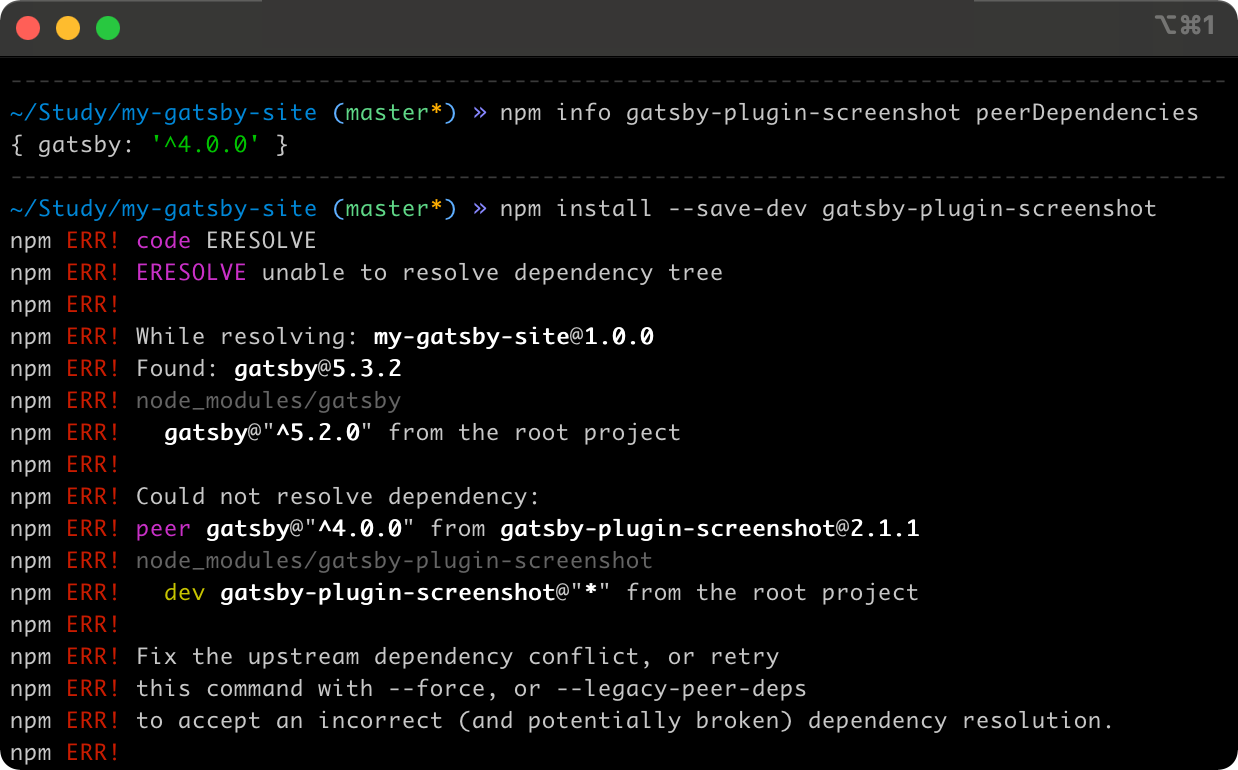Click 'dev' label before gatsby-plugin-screenshot@"*"
The width and height of the screenshot is (1238, 770).
tap(184, 593)
